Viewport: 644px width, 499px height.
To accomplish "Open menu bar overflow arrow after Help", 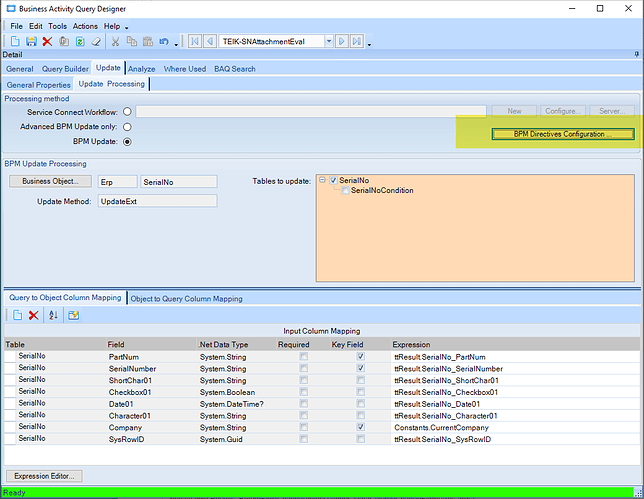I will (126, 28).
